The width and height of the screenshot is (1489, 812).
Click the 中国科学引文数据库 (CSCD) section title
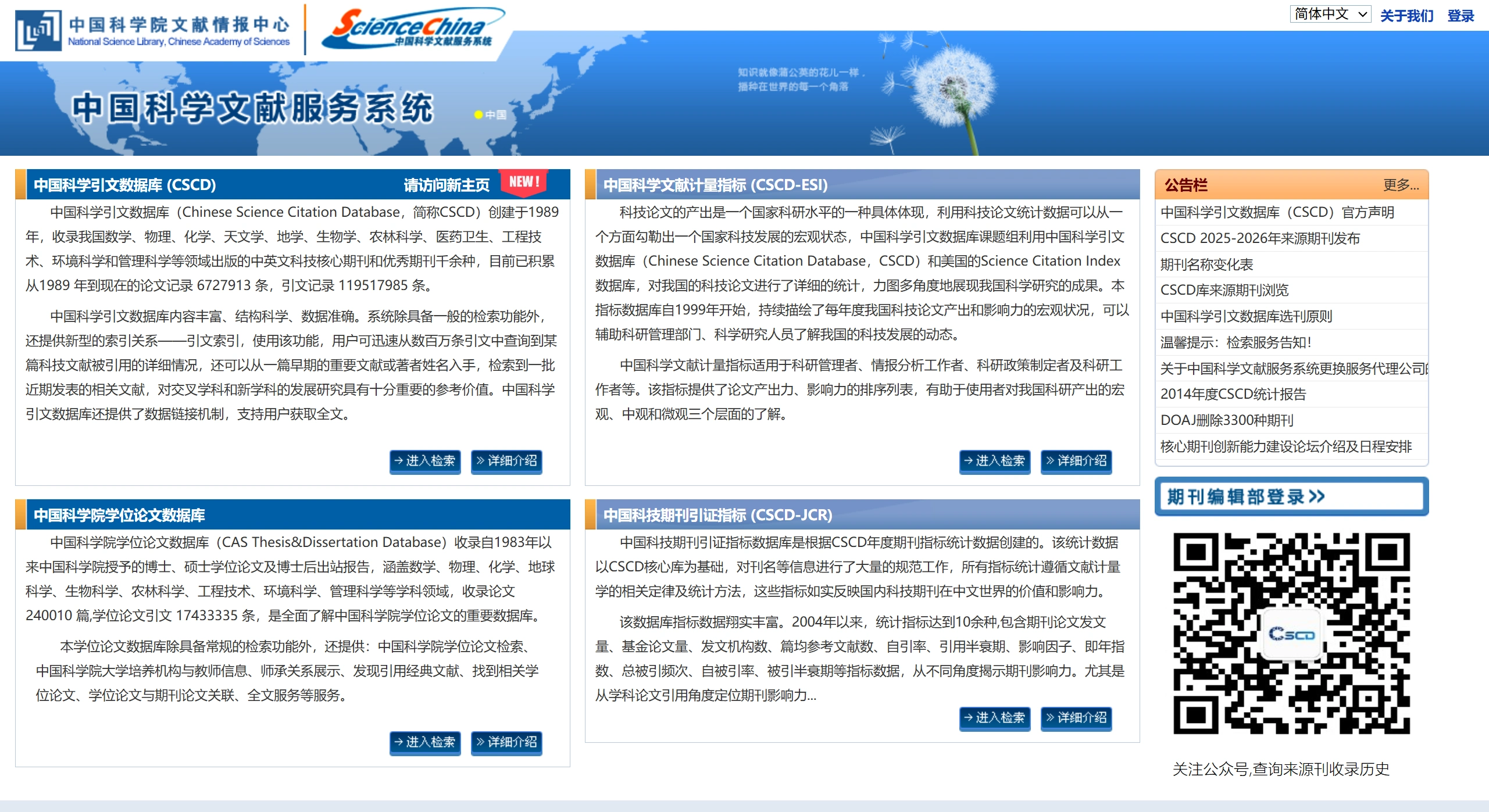125,185
